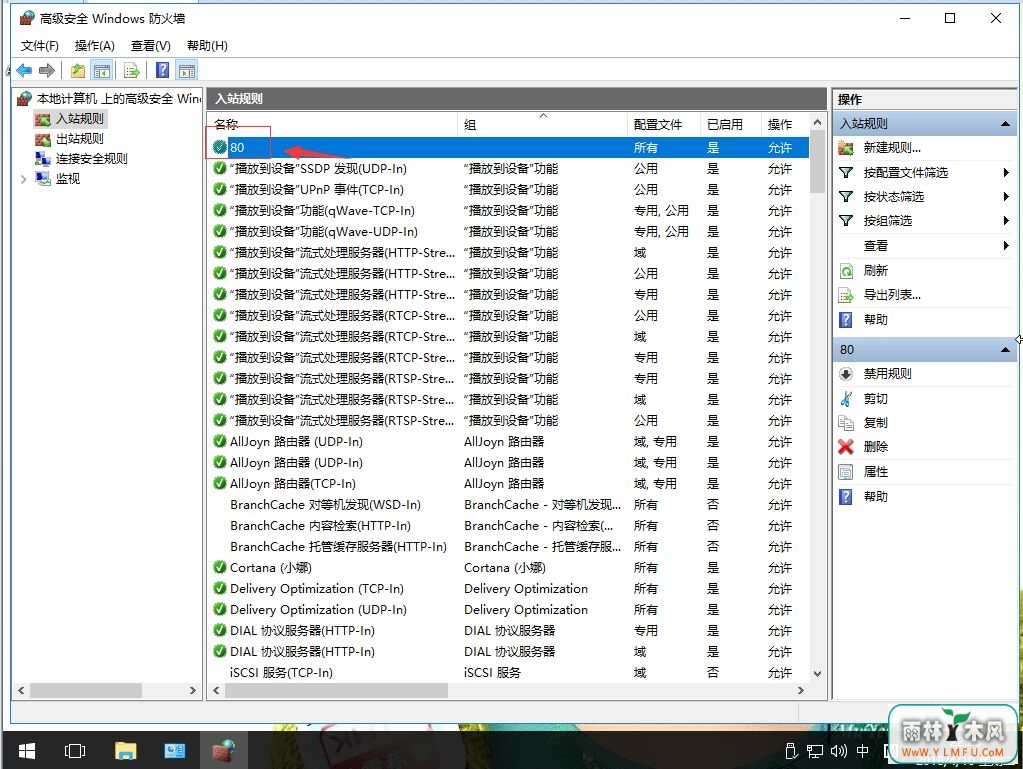Click 刷新 in the actions pane
The width and height of the screenshot is (1023, 769).
(x=876, y=271)
